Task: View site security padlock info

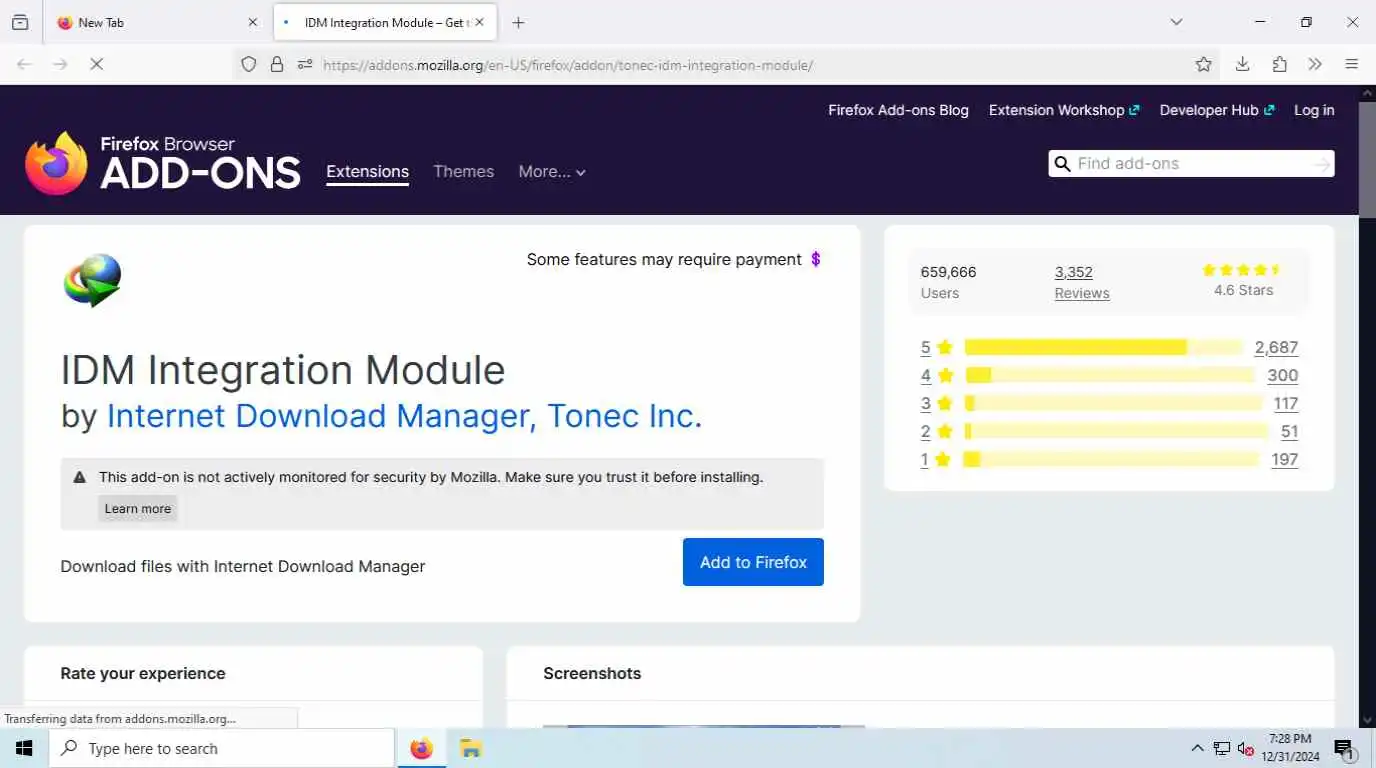Action: coord(277,64)
